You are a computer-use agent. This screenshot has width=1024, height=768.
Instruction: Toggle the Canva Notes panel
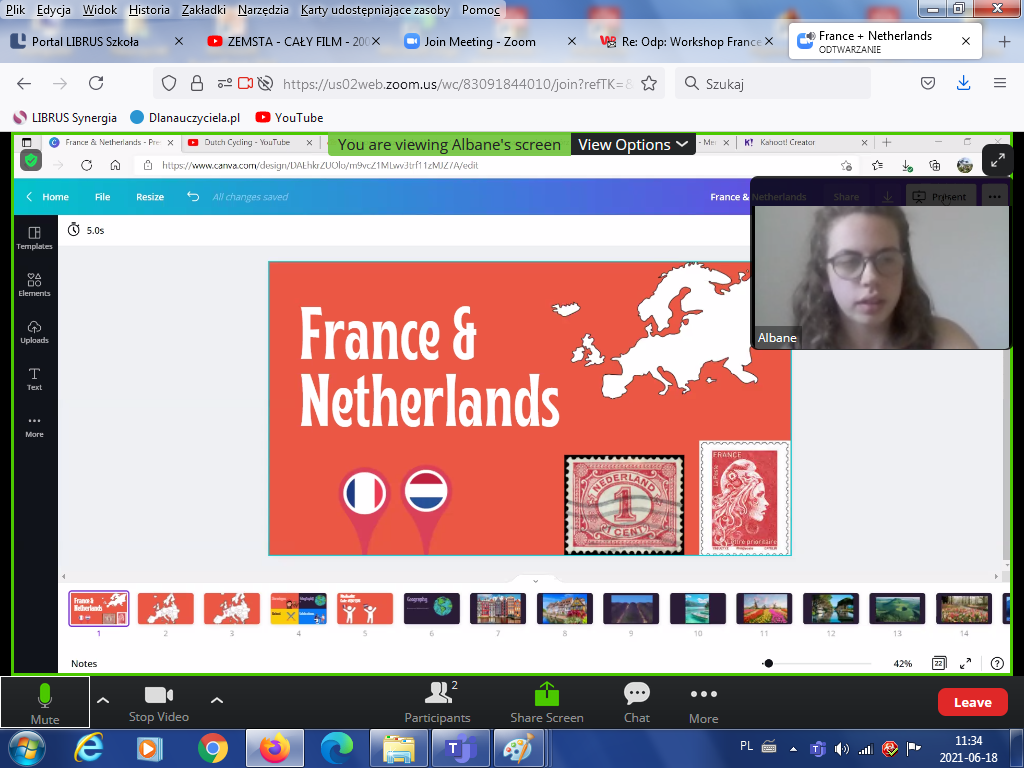point(84,664)
